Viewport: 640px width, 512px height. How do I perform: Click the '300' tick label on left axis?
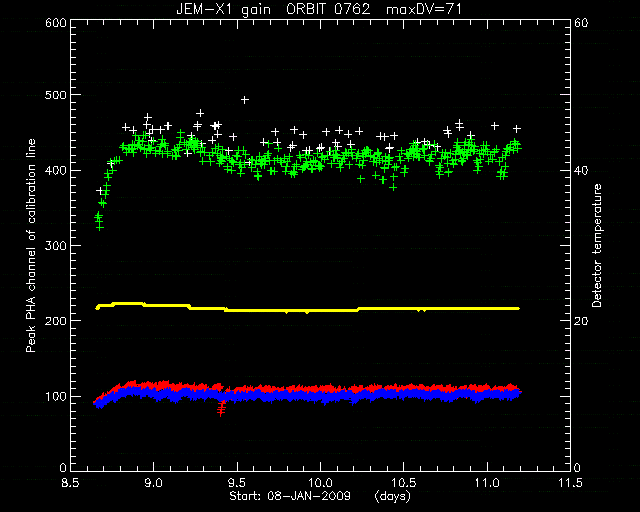56,245
